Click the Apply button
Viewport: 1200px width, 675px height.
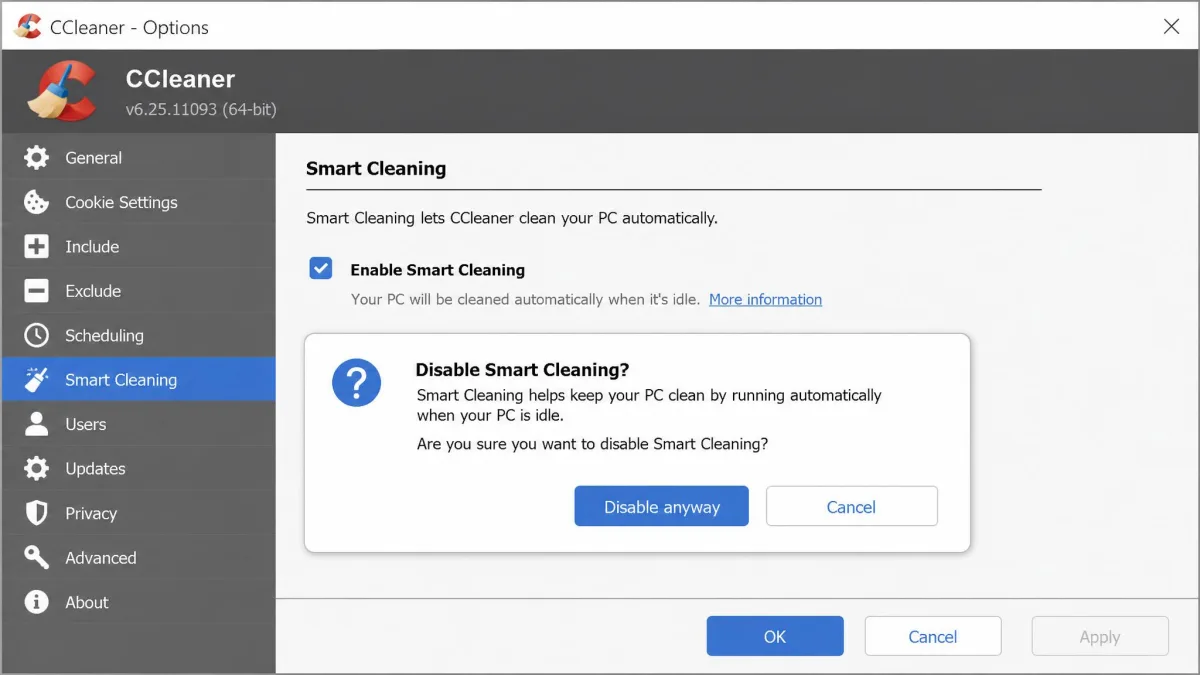(1100, 636)
